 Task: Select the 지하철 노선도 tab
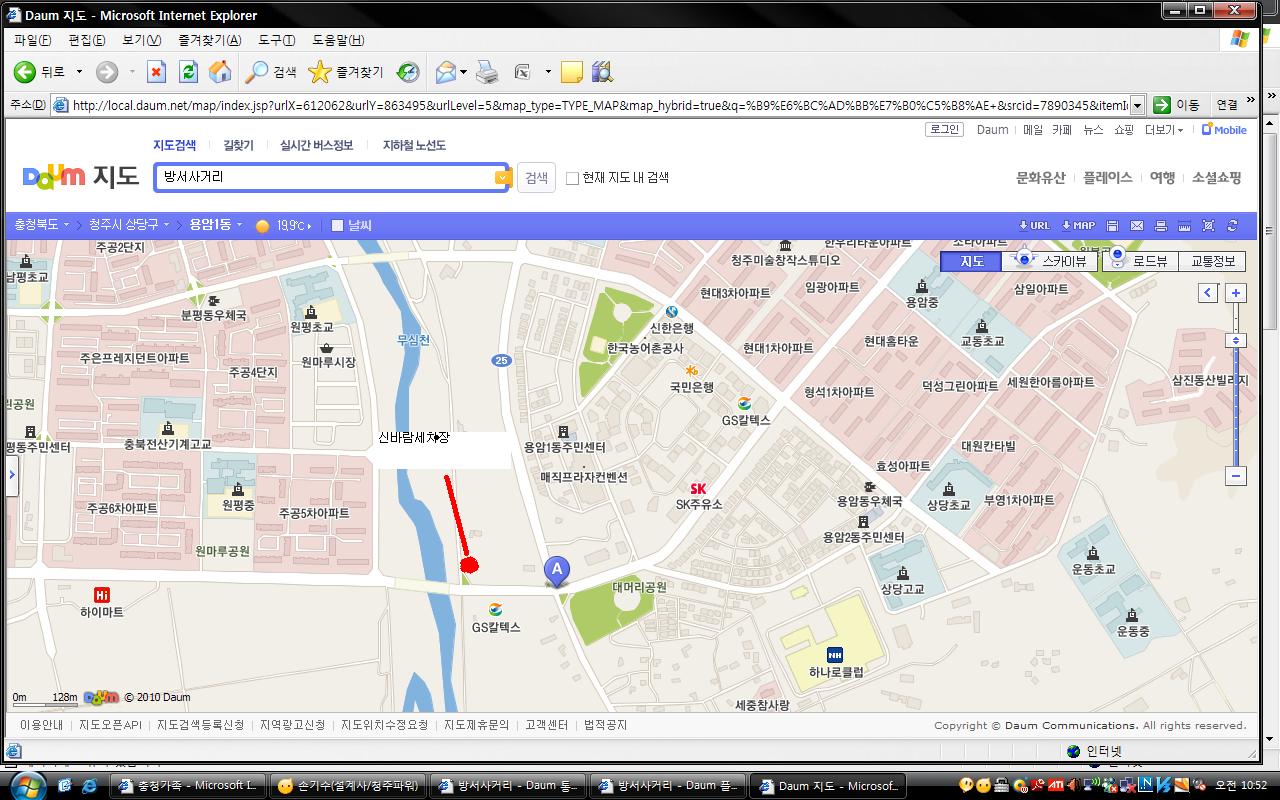414,146
